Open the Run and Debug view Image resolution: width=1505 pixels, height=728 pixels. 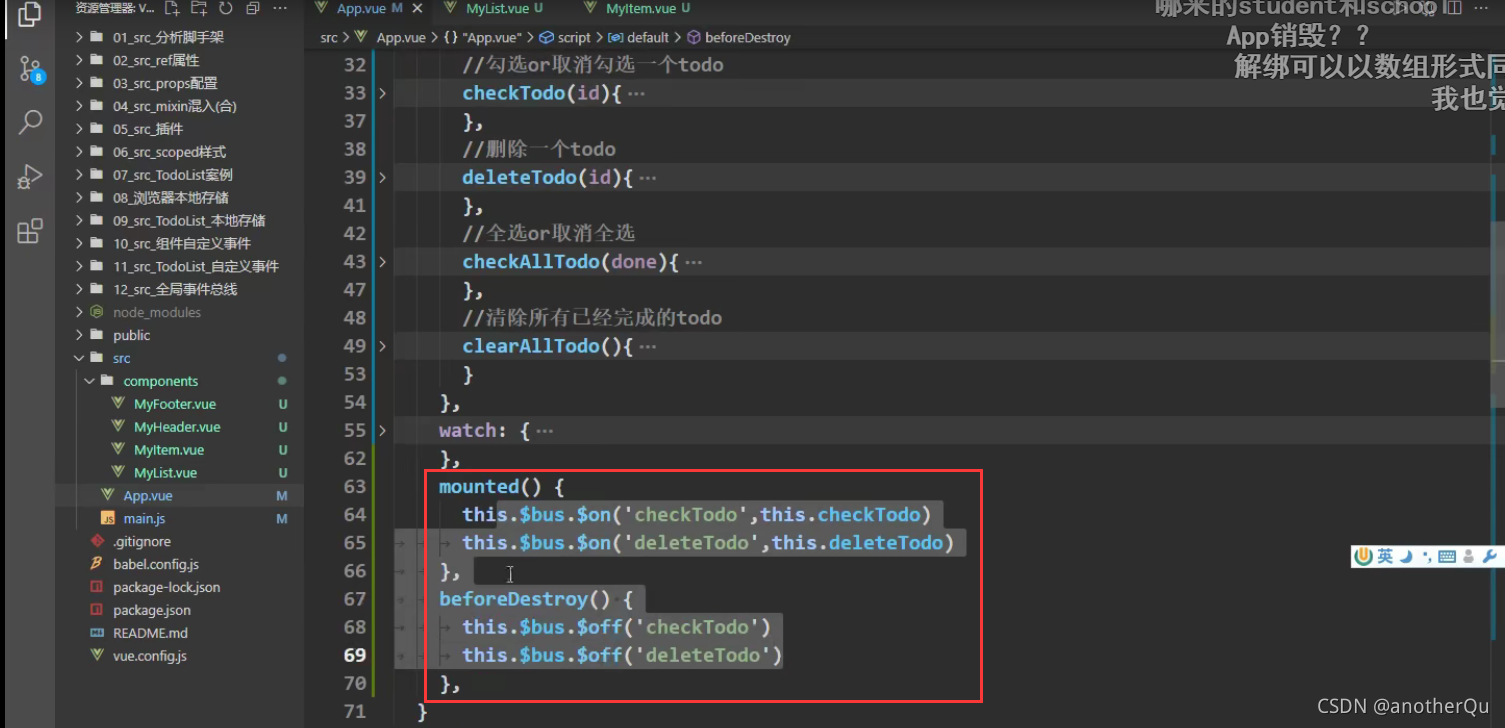(30, 178)
